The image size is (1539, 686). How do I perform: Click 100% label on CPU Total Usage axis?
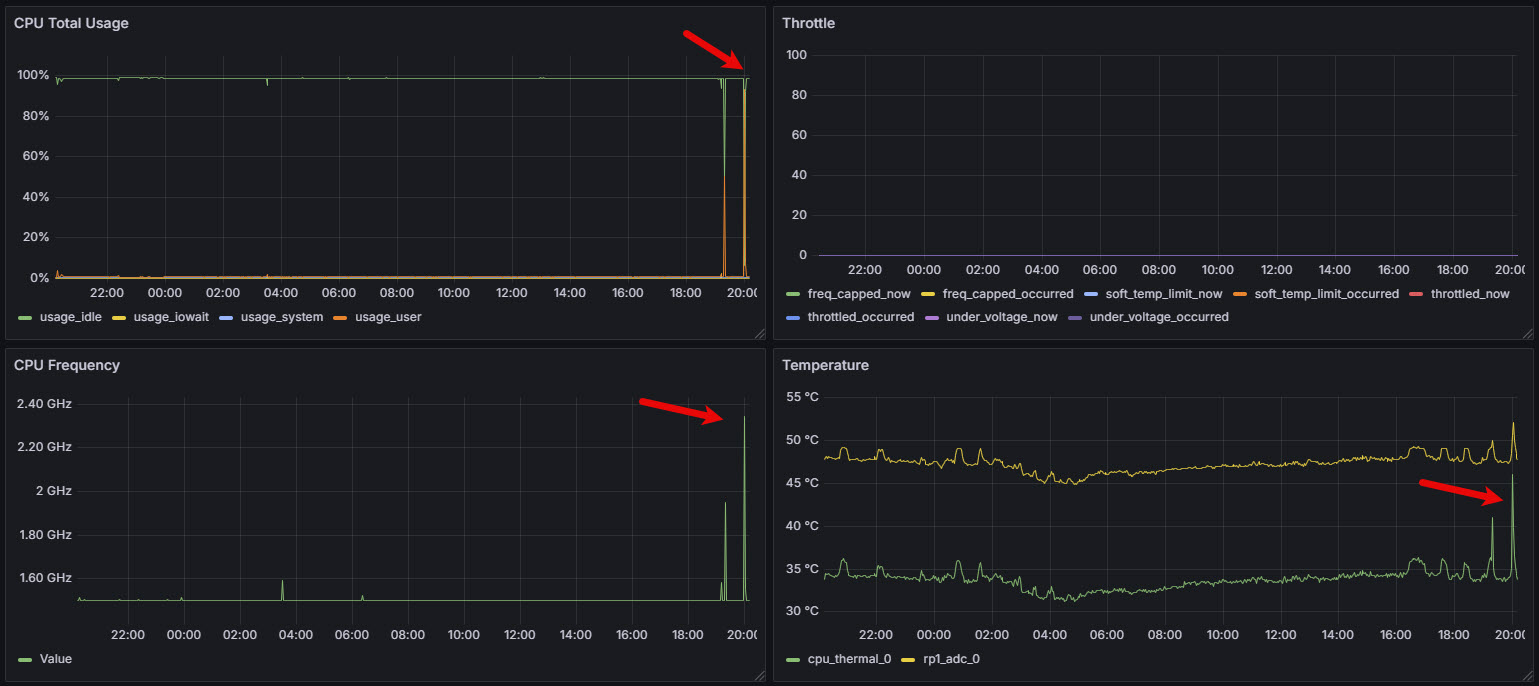33,75
